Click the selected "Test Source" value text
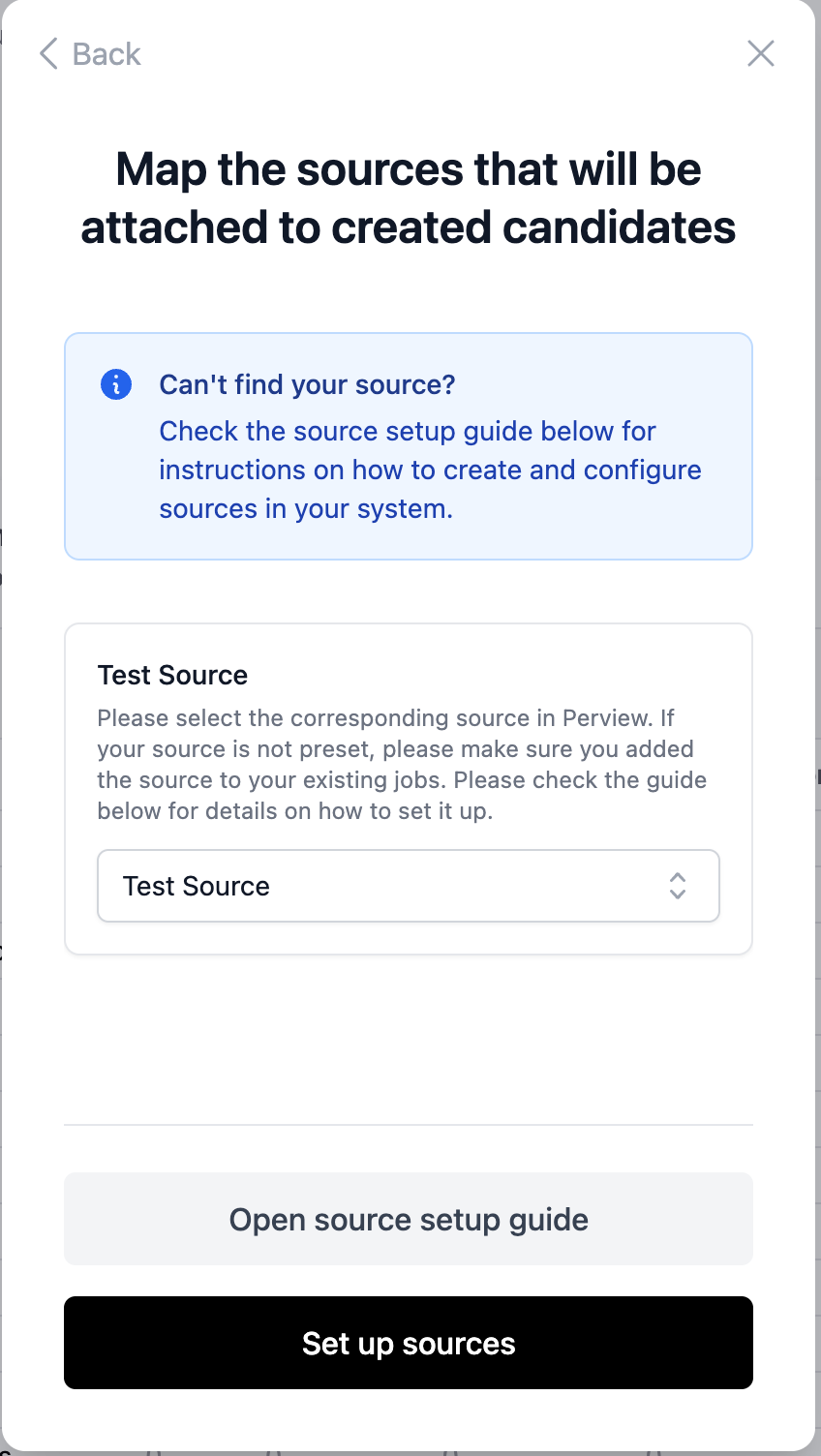 point(197,886)
